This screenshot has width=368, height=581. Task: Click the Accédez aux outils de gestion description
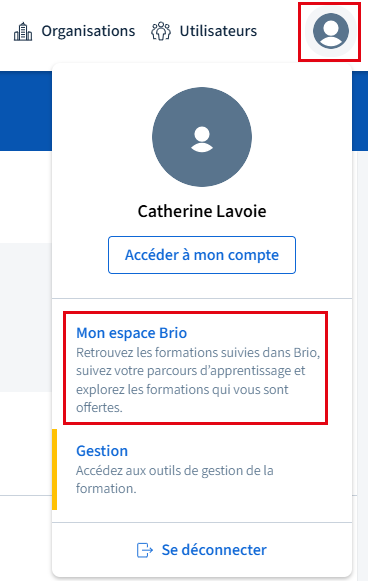175,479
